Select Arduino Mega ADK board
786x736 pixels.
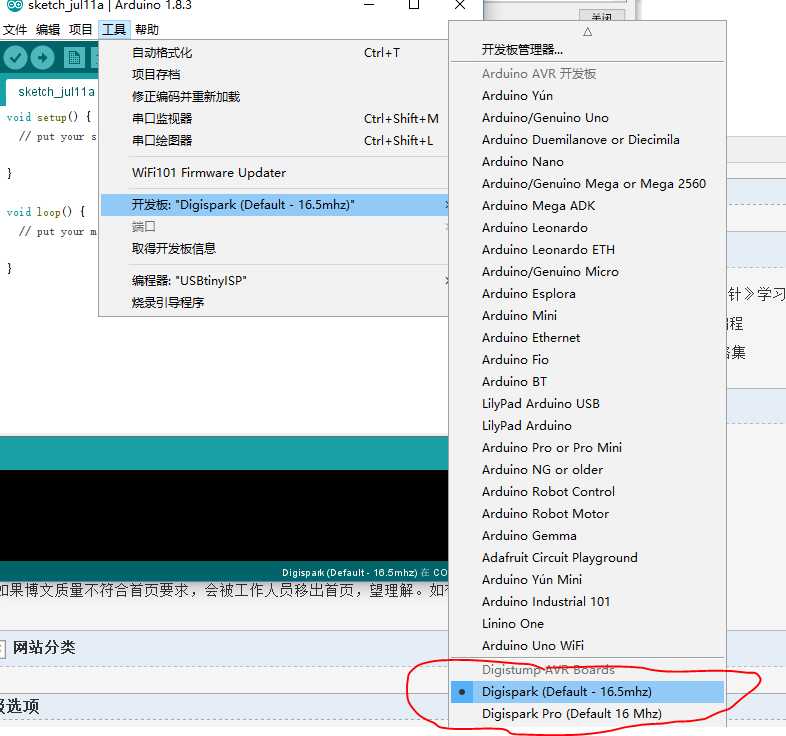coord(587,206)
